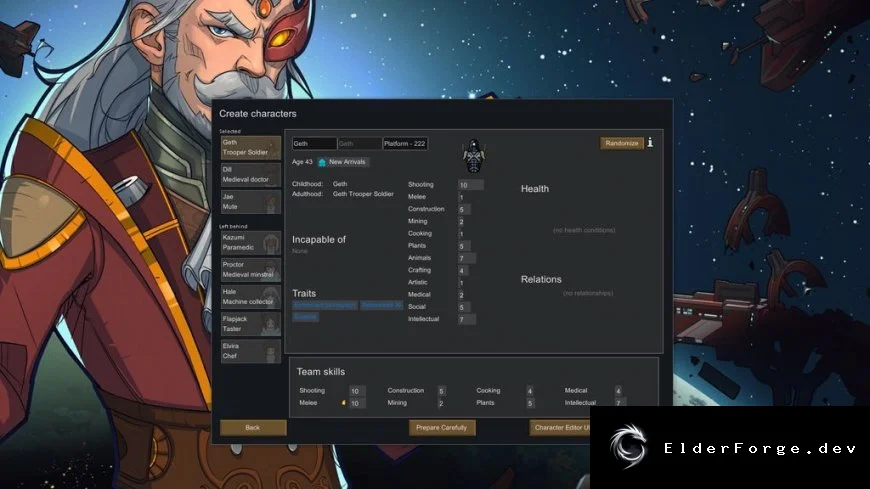Click the home icon next to New Arrivals
Screen dimensions: 870x489
point(322,162)
